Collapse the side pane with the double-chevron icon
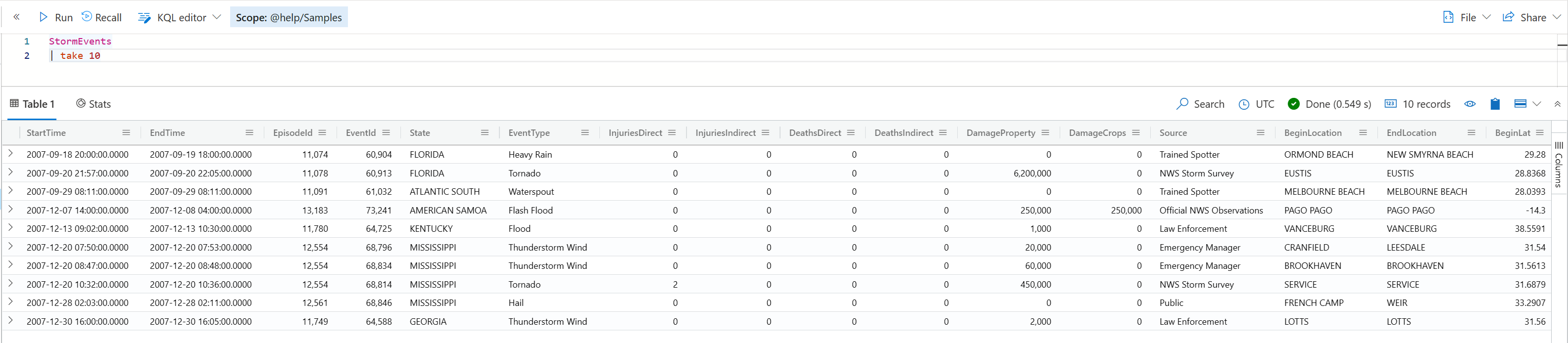 click(16, 17)
